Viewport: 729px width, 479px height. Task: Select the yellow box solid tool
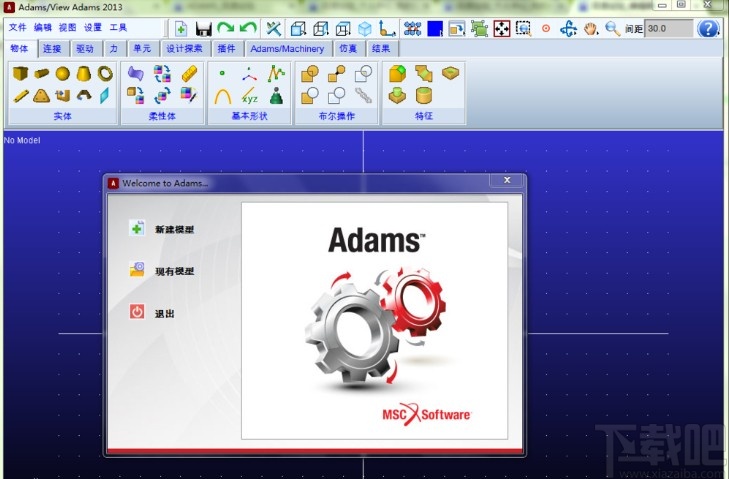pyautogui.click(x=20, y=73)
